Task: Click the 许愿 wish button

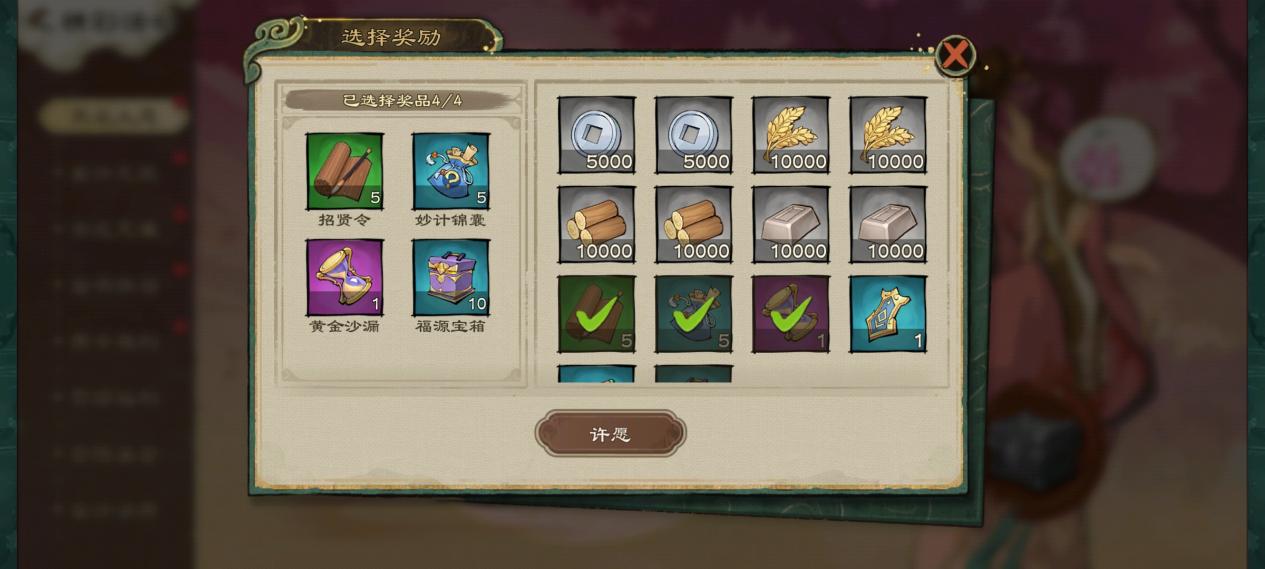Action: point(610,434)
